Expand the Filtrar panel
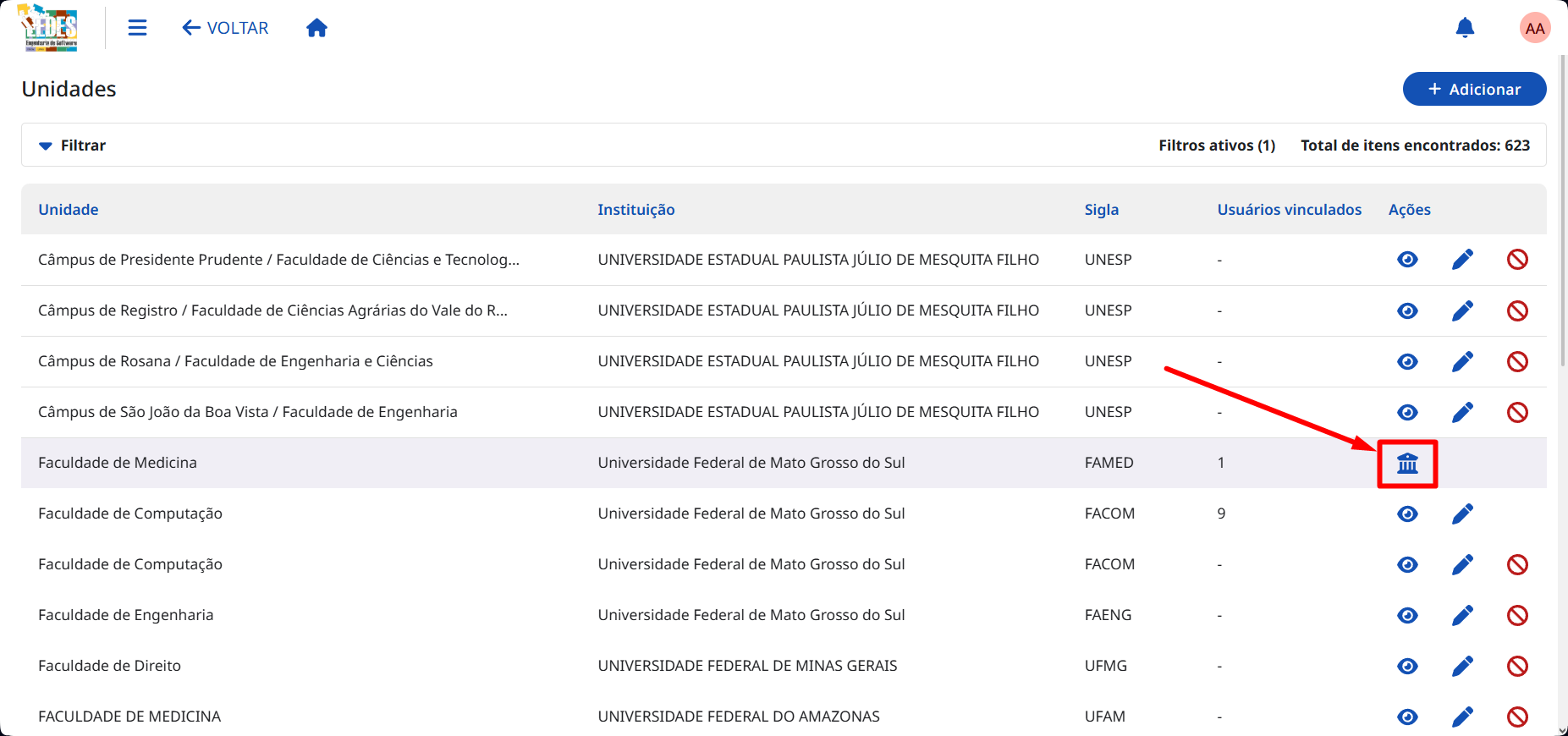Screen dimensions: 1568x736 point(73,146)
